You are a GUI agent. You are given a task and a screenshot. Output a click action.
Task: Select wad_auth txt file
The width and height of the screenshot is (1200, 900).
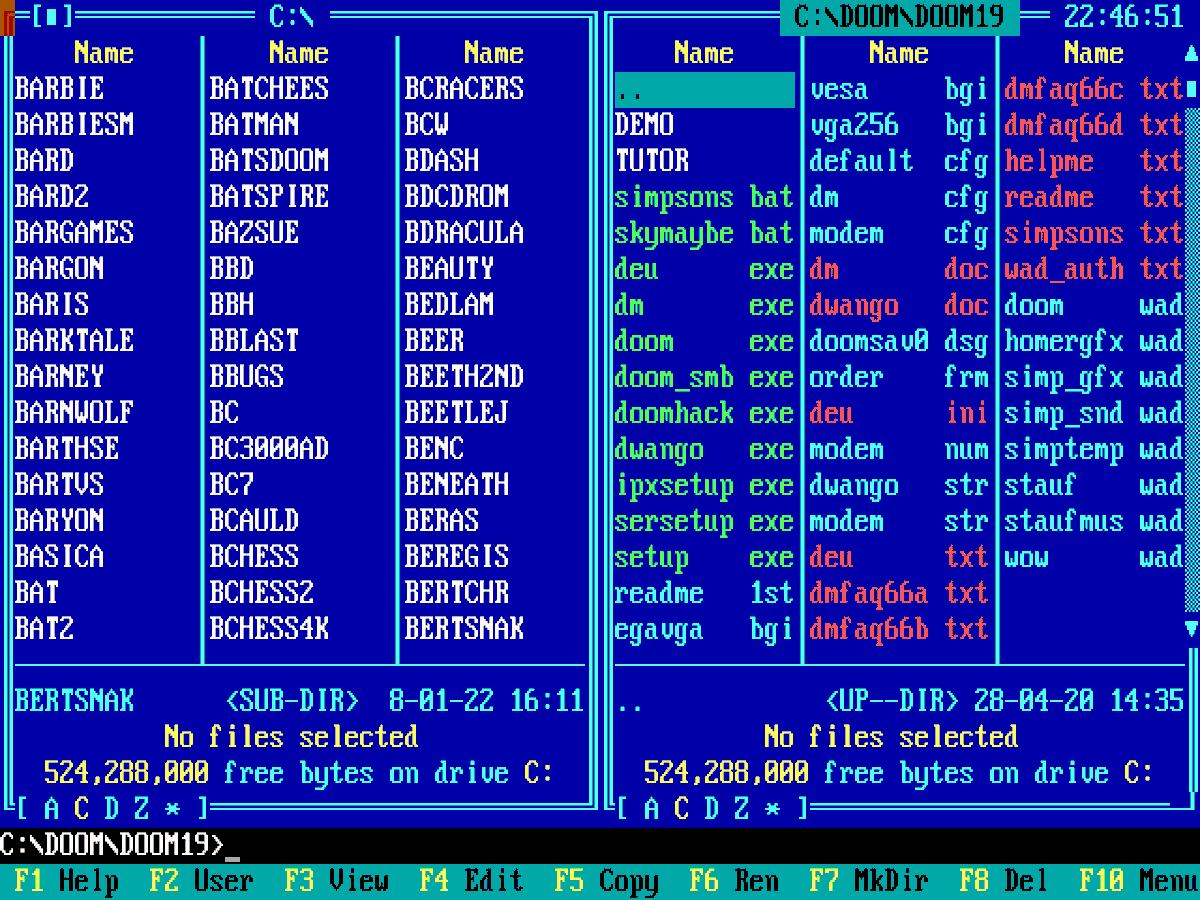[1094, 269]
